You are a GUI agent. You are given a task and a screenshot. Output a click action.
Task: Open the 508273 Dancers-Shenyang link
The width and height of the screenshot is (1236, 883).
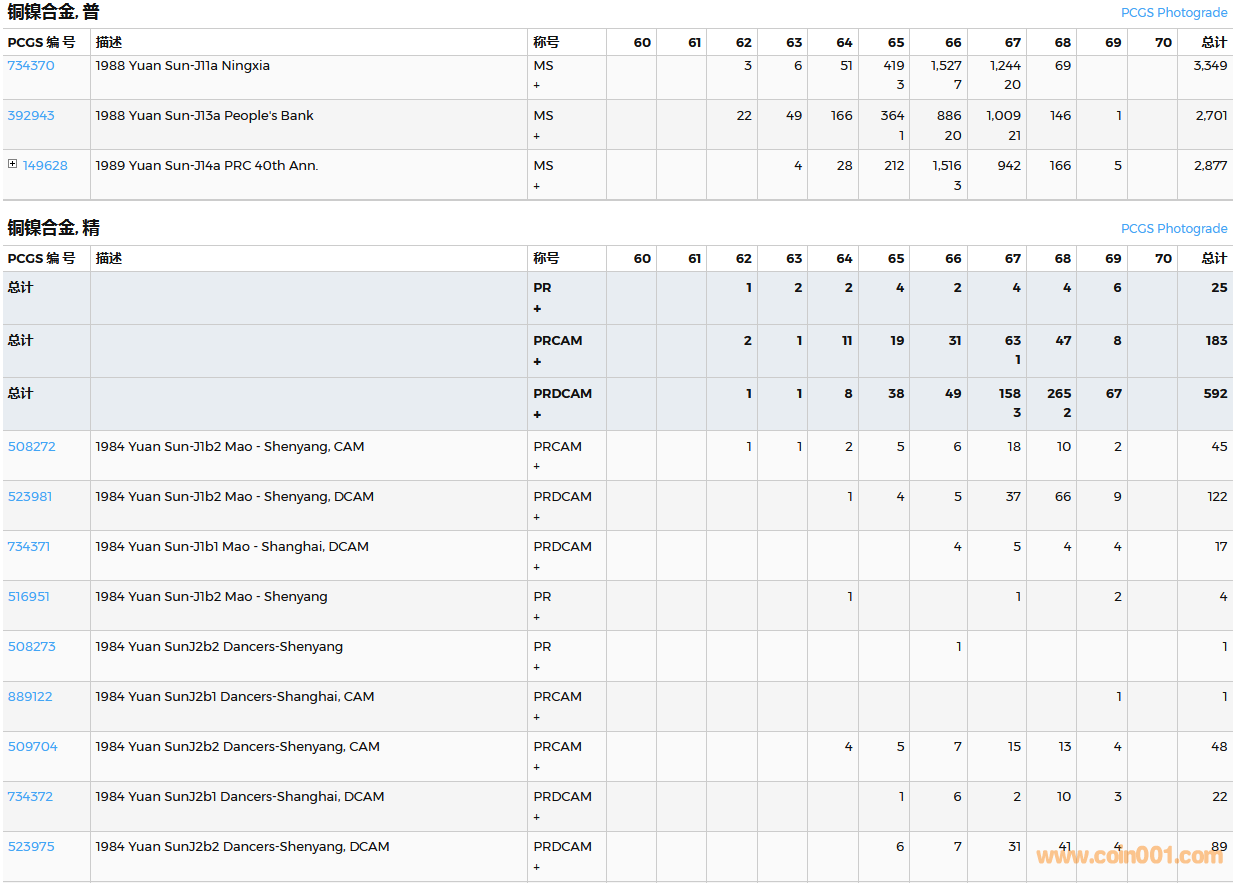click(31, 647)
